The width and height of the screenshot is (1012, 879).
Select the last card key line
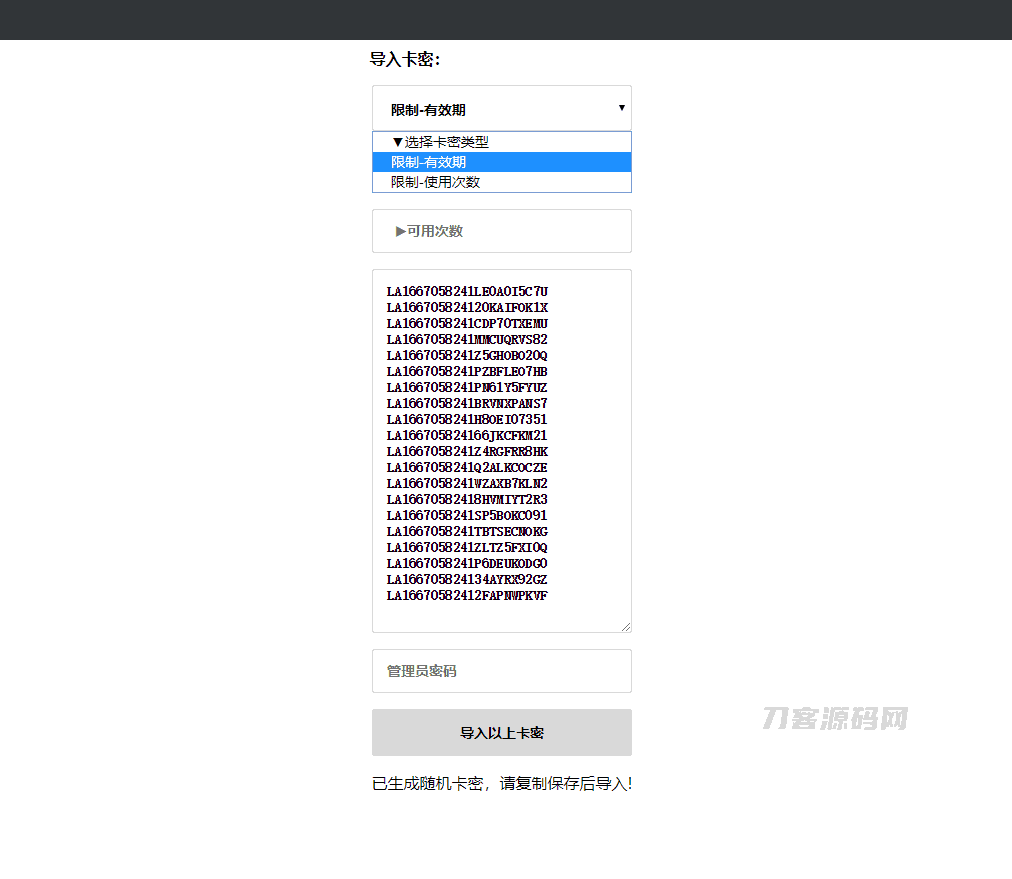pyautogui.click(x=466, y=595)
